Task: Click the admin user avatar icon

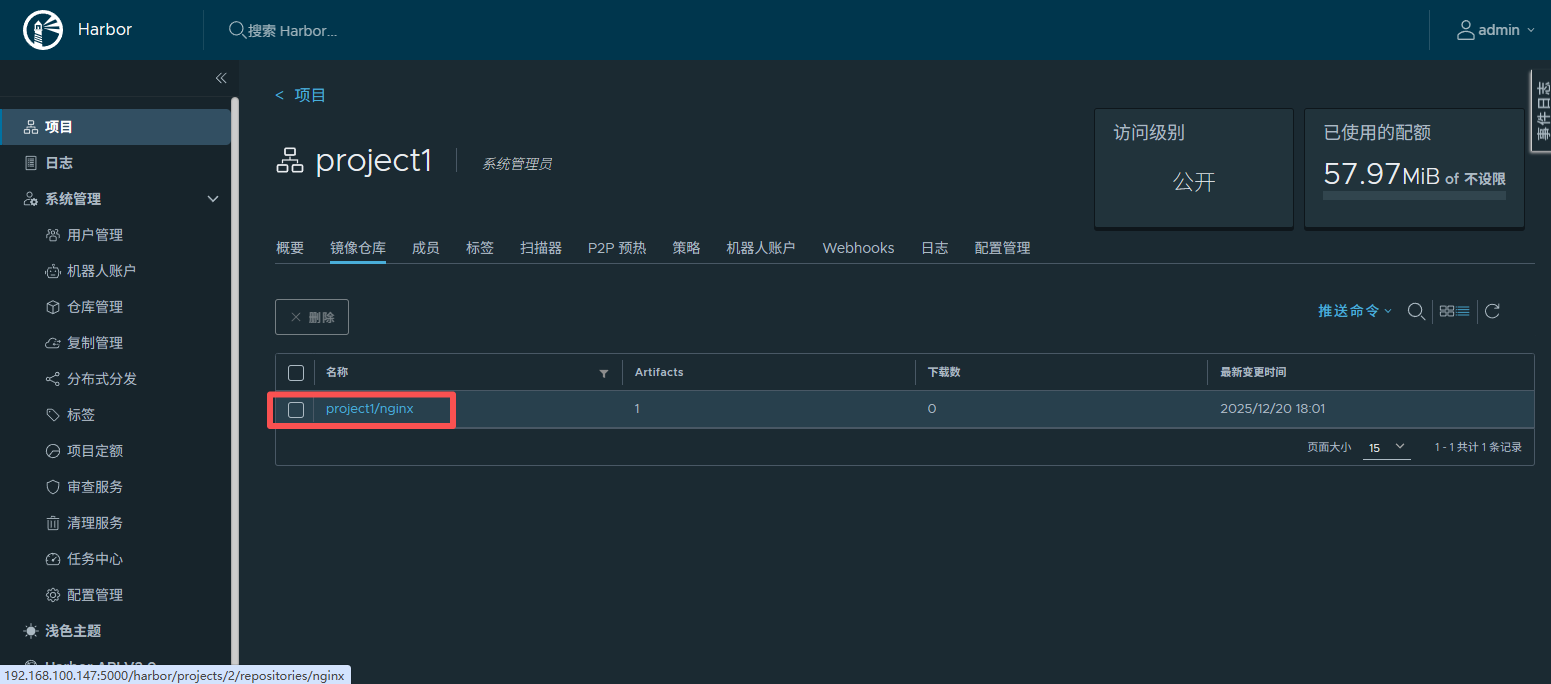Action: point(1466,30)
